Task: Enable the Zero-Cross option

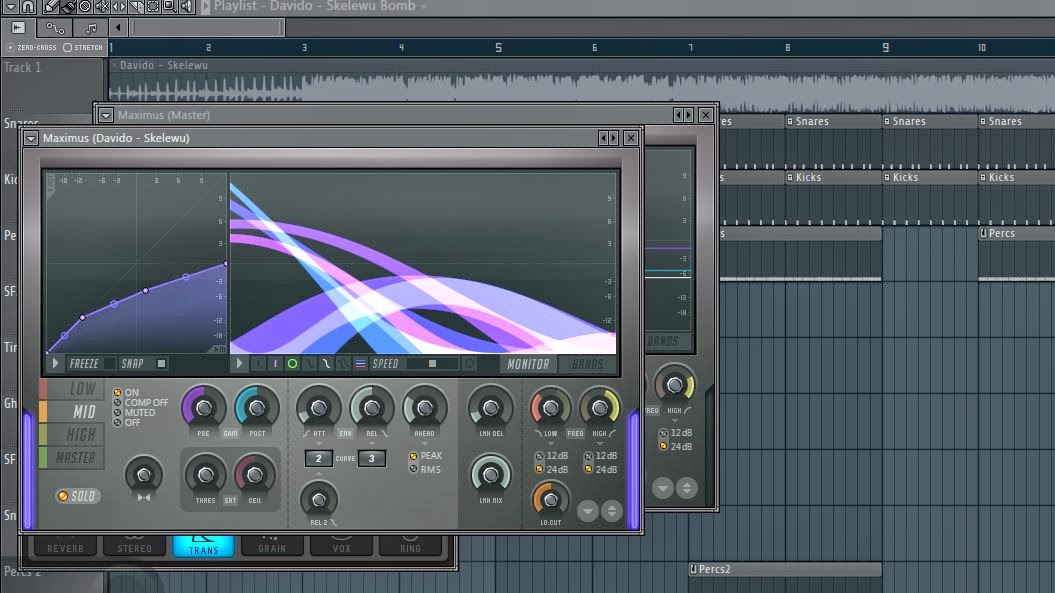Action: tap(31, 48)
